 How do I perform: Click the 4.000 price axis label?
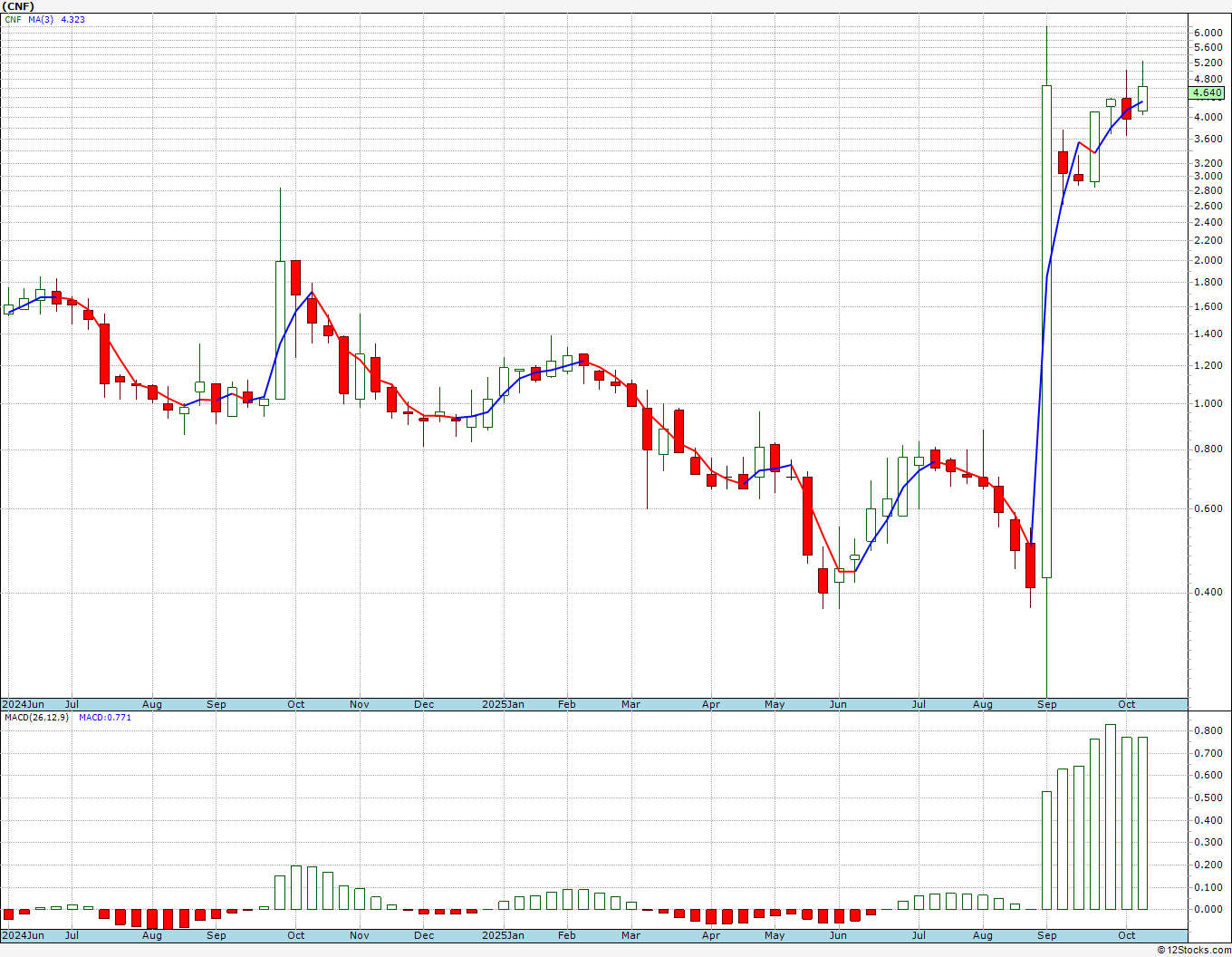point(1208,117)
